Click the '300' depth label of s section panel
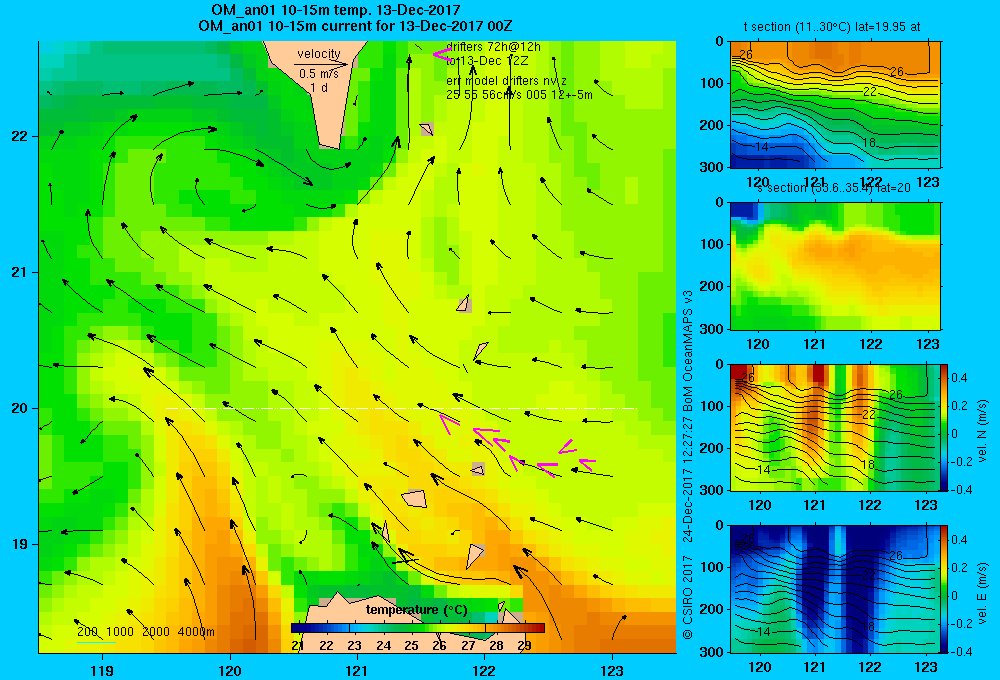Viewport: 1000px width, 680px height. coord(712,329)
